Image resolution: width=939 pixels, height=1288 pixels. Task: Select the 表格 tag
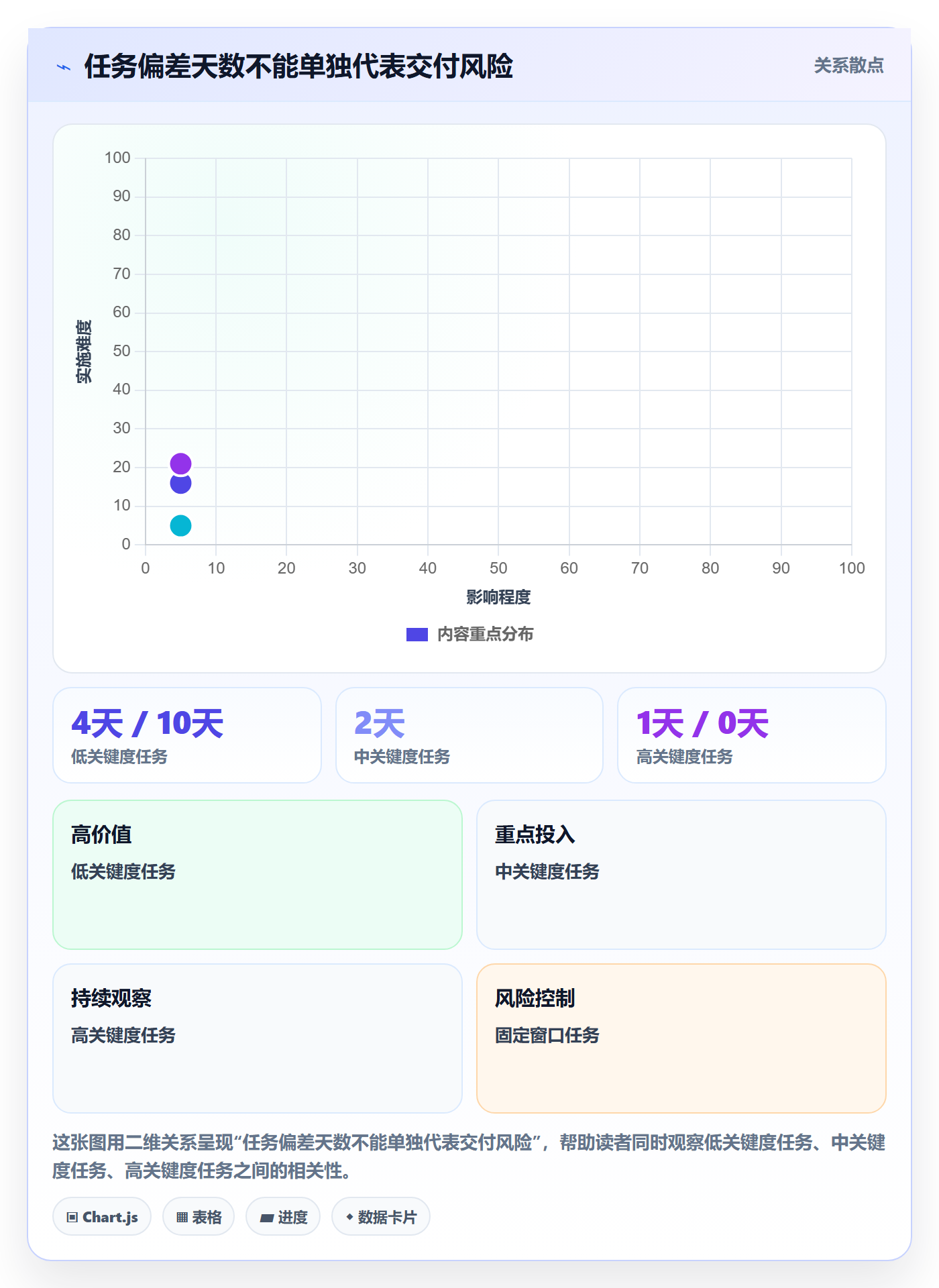point(199,1217)
